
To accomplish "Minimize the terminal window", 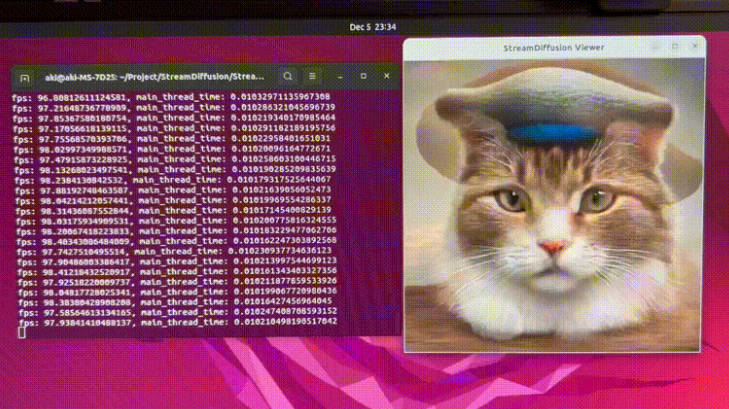I will click(340, 76).
